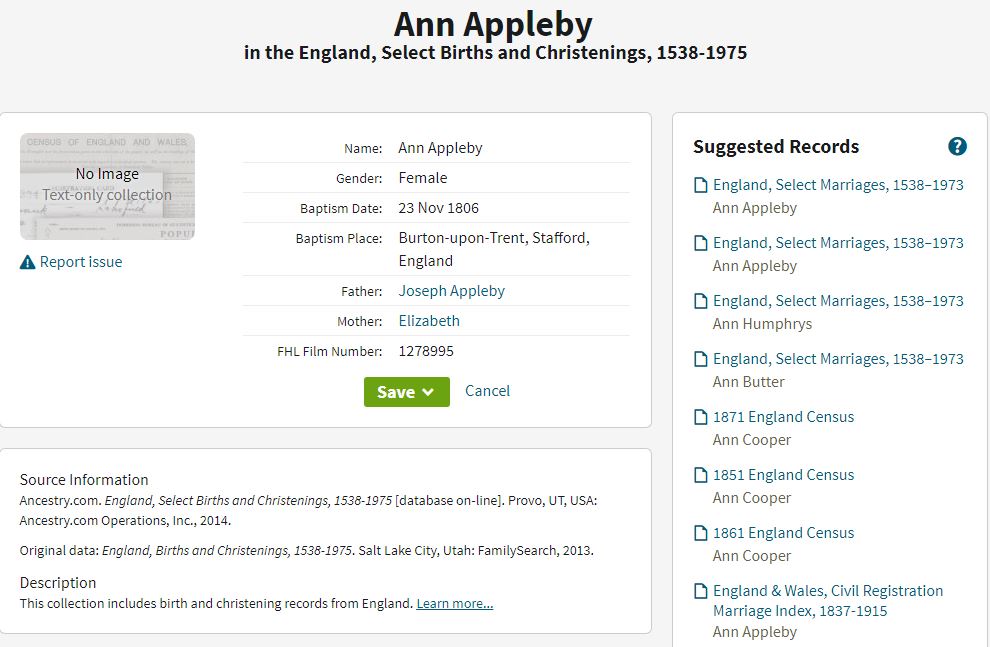This screenshot has width=990, height=647.
Task: Open Select Marriages record for Ann Butter
Action: [838, 359]
